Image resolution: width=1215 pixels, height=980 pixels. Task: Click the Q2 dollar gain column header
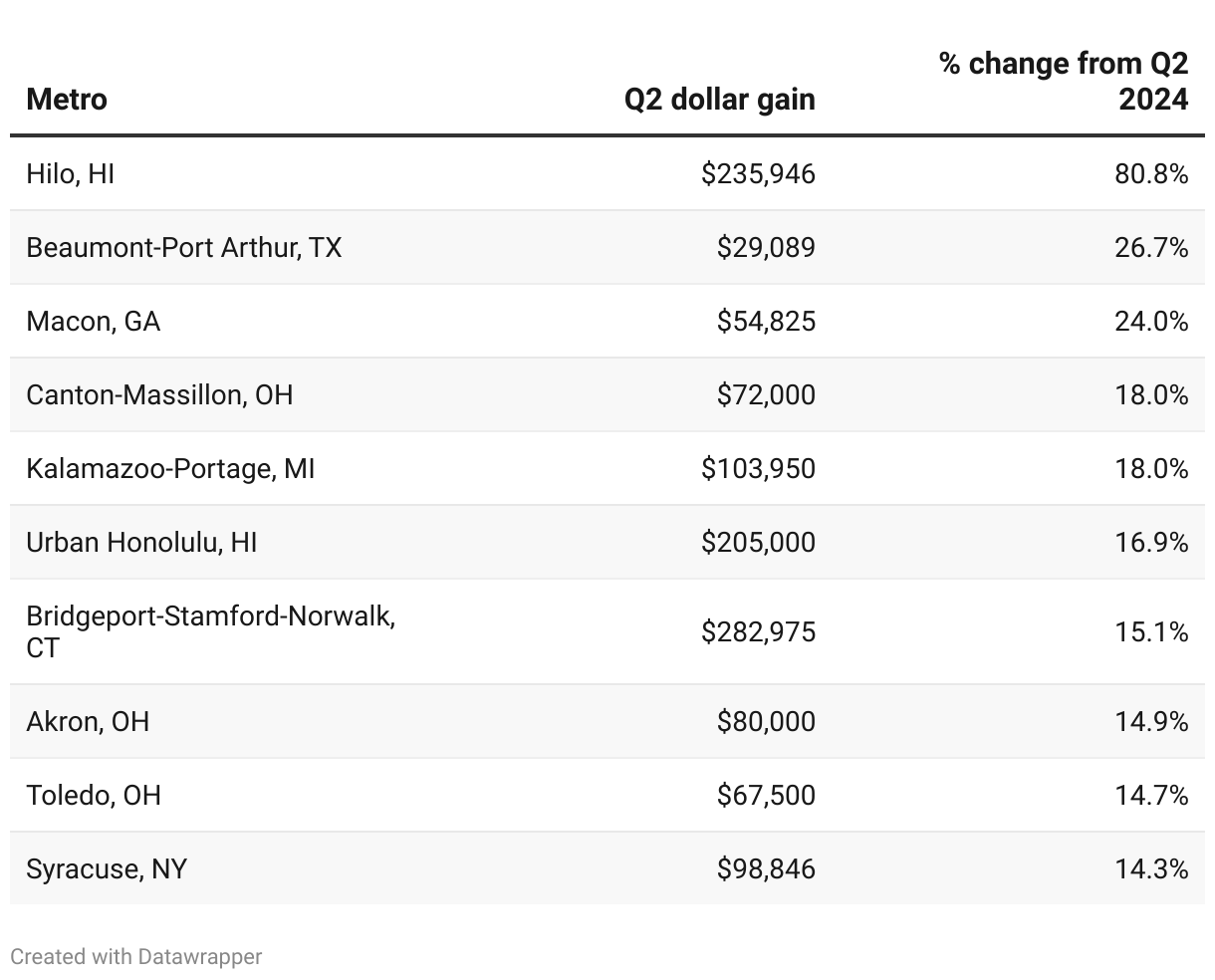(719, 100)
